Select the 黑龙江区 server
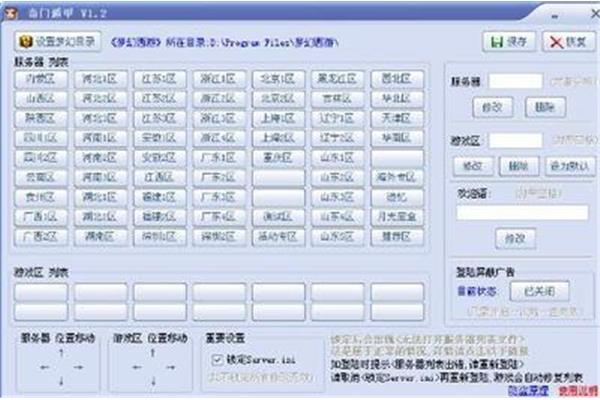 click(338, 79)
